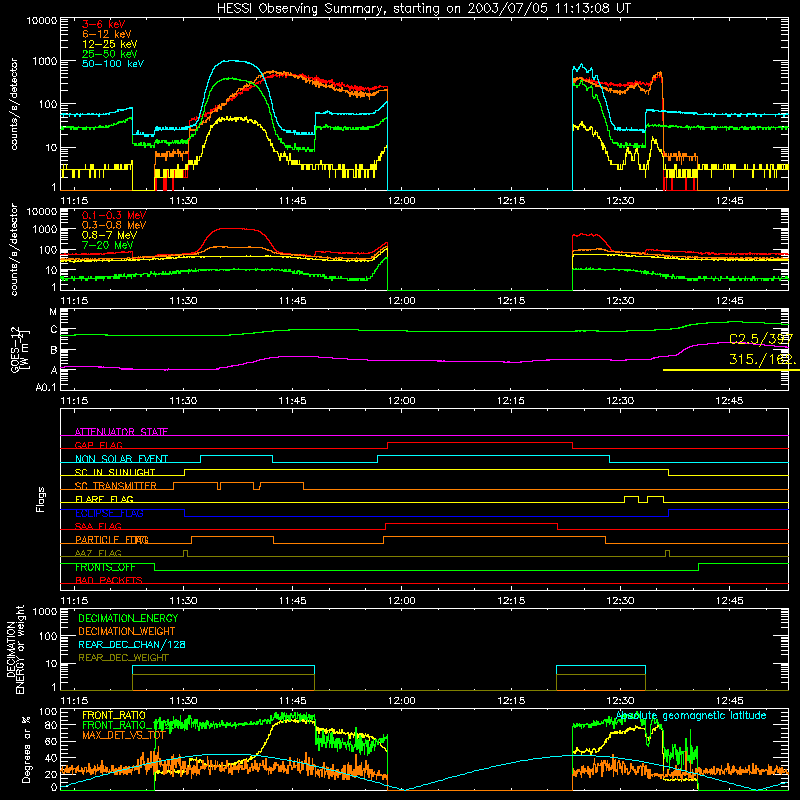800x800 pixels.
Task: Click 12:15 tick under the decimation plot
Action: tap(511, 701)
